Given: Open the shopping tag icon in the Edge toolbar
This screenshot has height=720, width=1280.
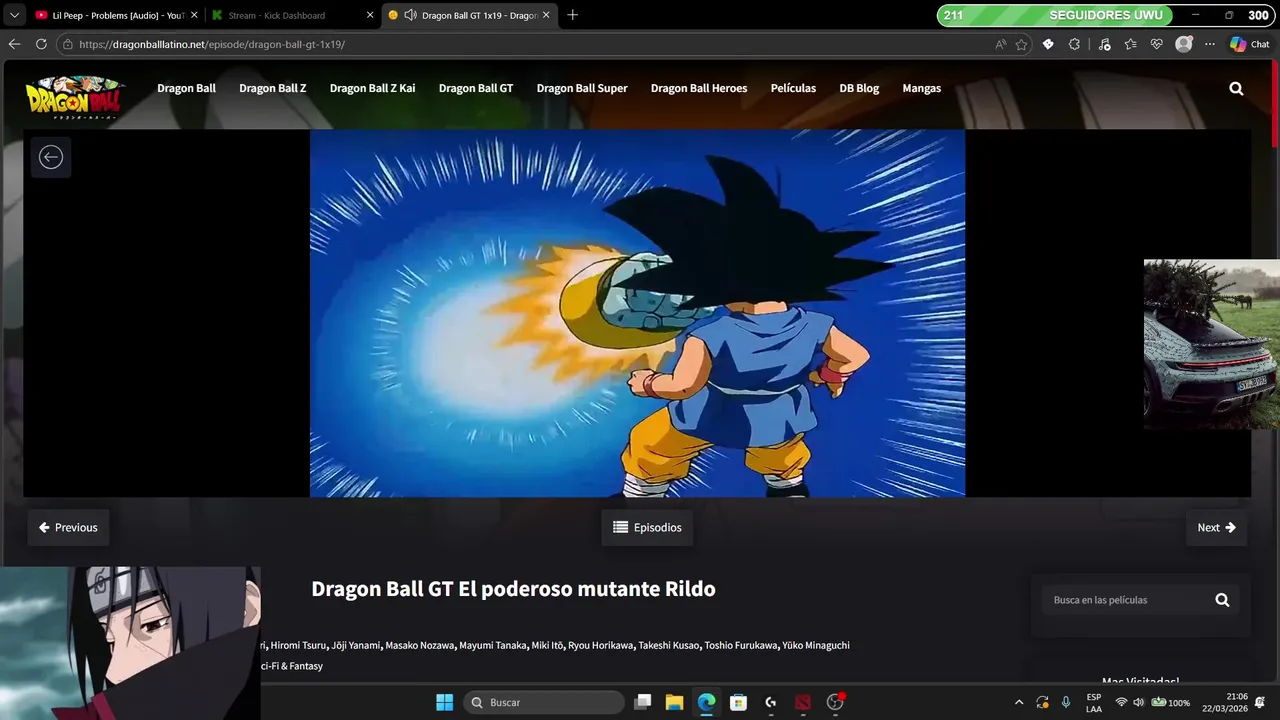Looking at the screenshot, I should click(x=1048, y=44).
